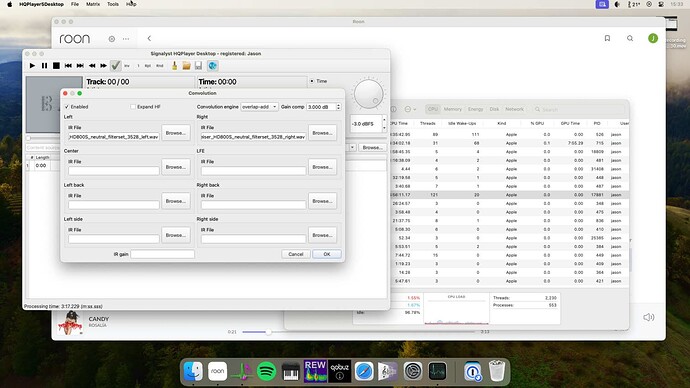
Task: Open Roon user profile J avatar
Action: tap(653, 38)
